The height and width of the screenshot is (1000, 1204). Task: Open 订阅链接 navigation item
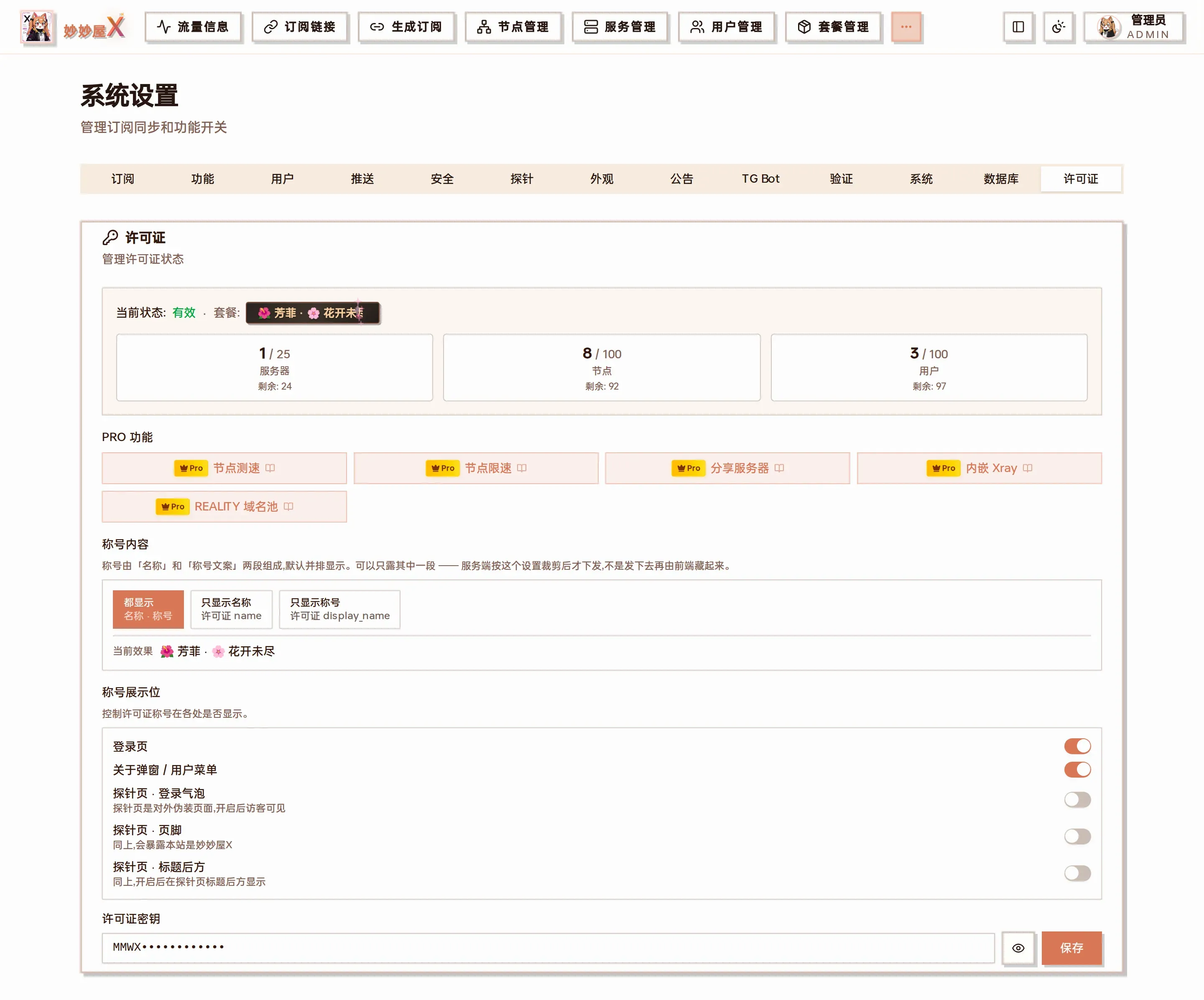(x=299, y=27)
